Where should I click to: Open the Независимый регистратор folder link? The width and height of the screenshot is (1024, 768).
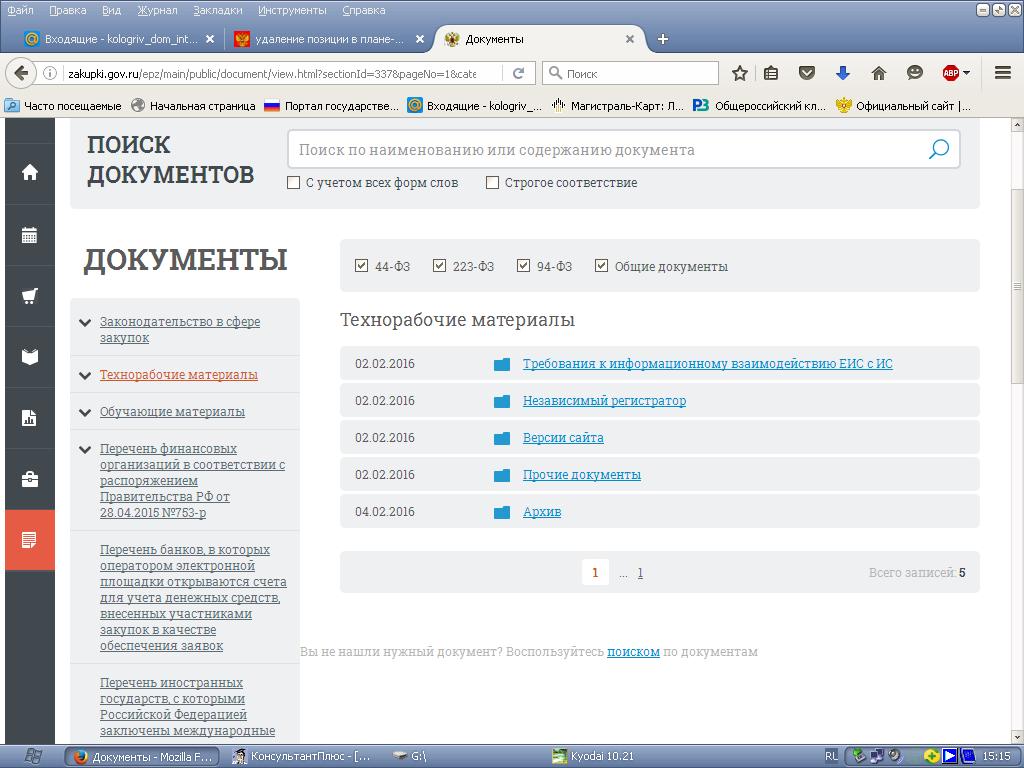pos(604,401)
